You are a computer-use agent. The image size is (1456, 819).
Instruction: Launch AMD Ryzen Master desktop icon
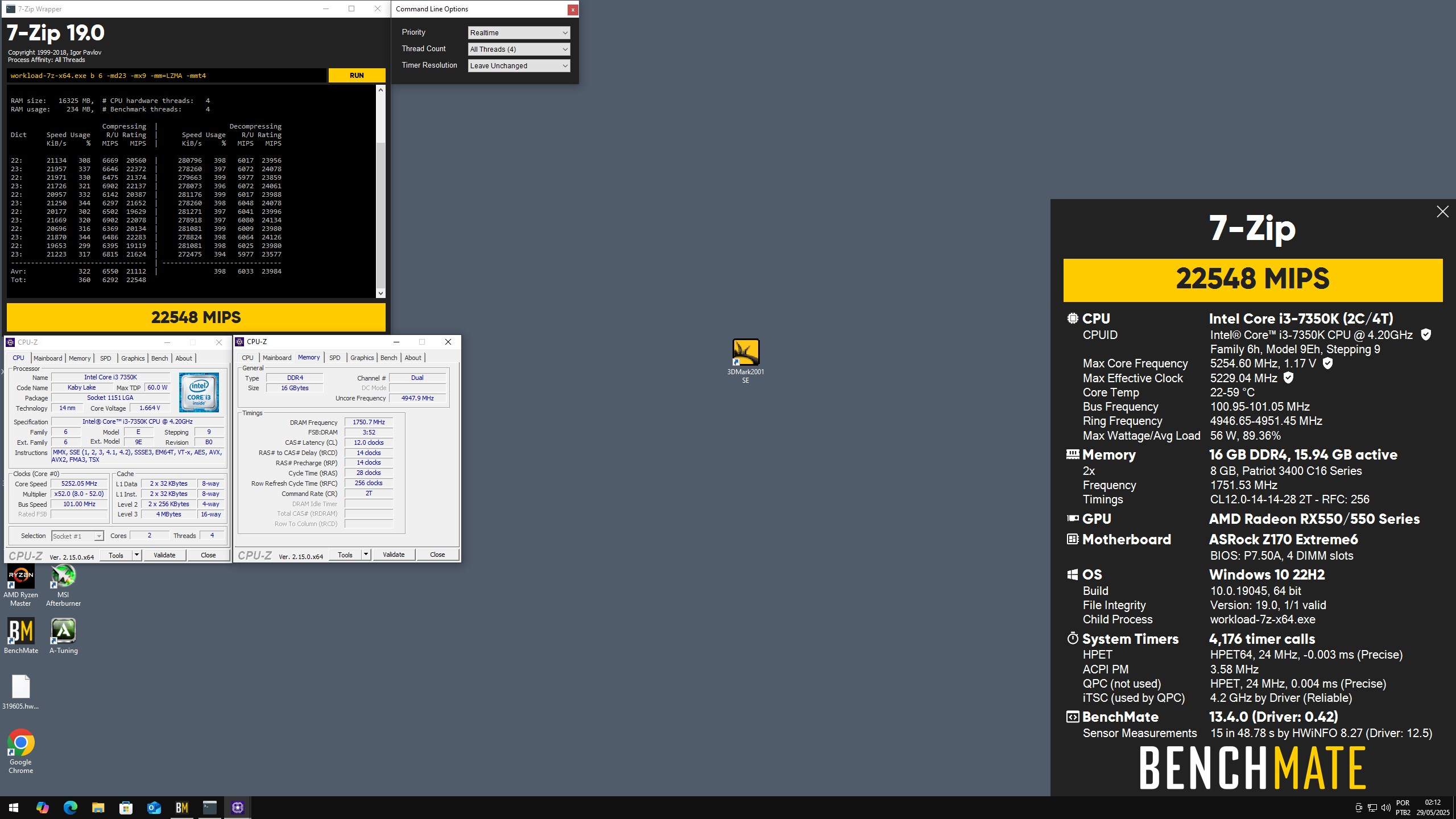[x=20, y=585]
